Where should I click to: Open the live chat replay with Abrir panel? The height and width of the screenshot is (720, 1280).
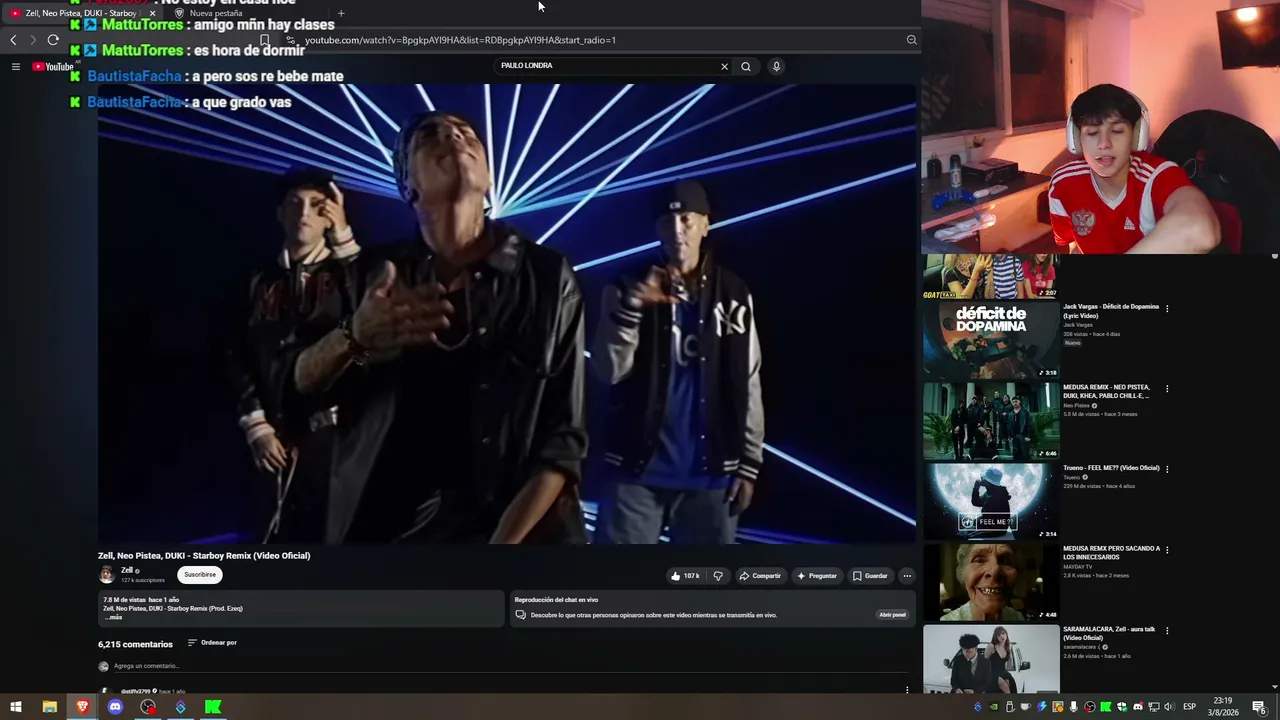(x=892, y=615)
